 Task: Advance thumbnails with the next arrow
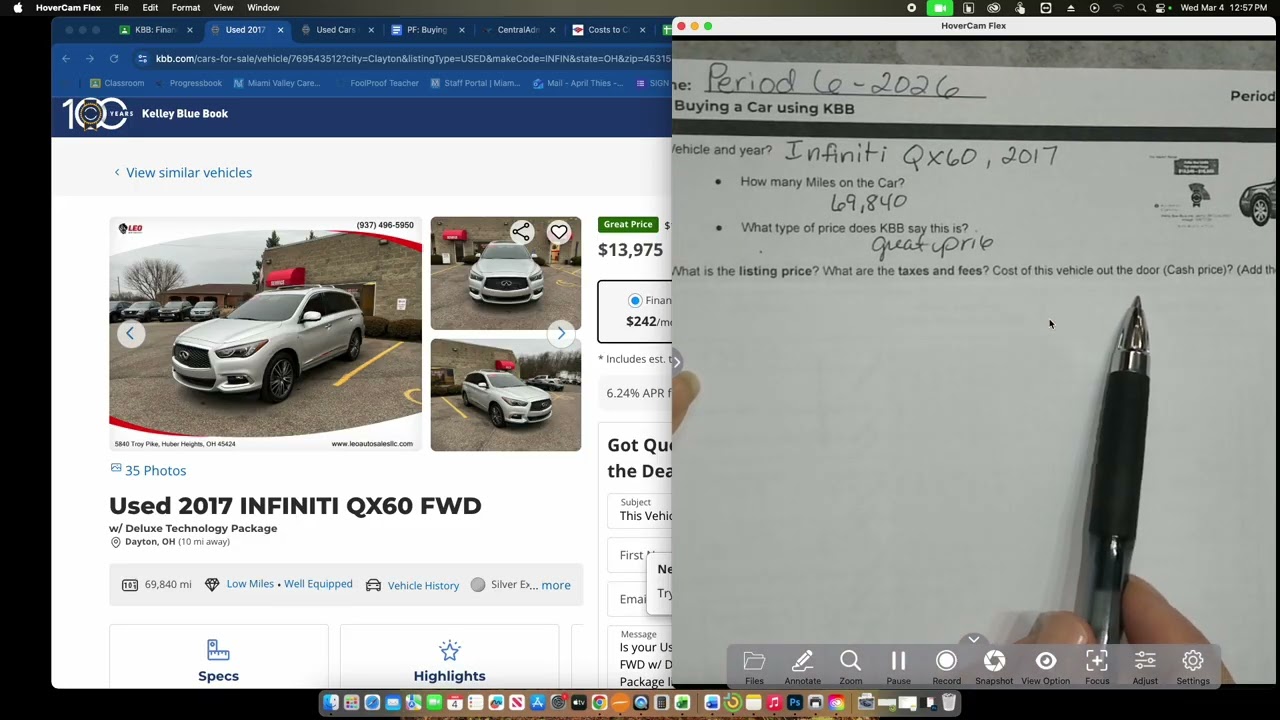(x=561, y=333)
